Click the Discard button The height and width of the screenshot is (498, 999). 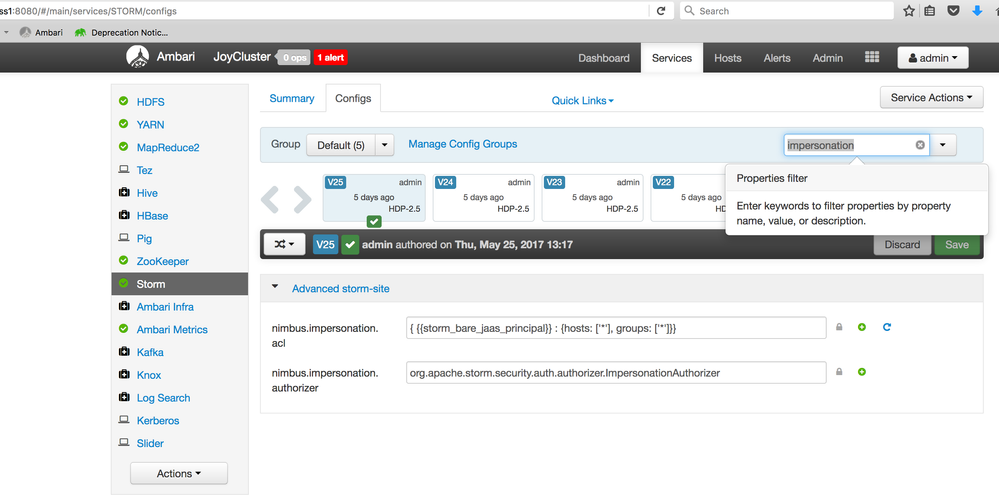tap(902, 245)
